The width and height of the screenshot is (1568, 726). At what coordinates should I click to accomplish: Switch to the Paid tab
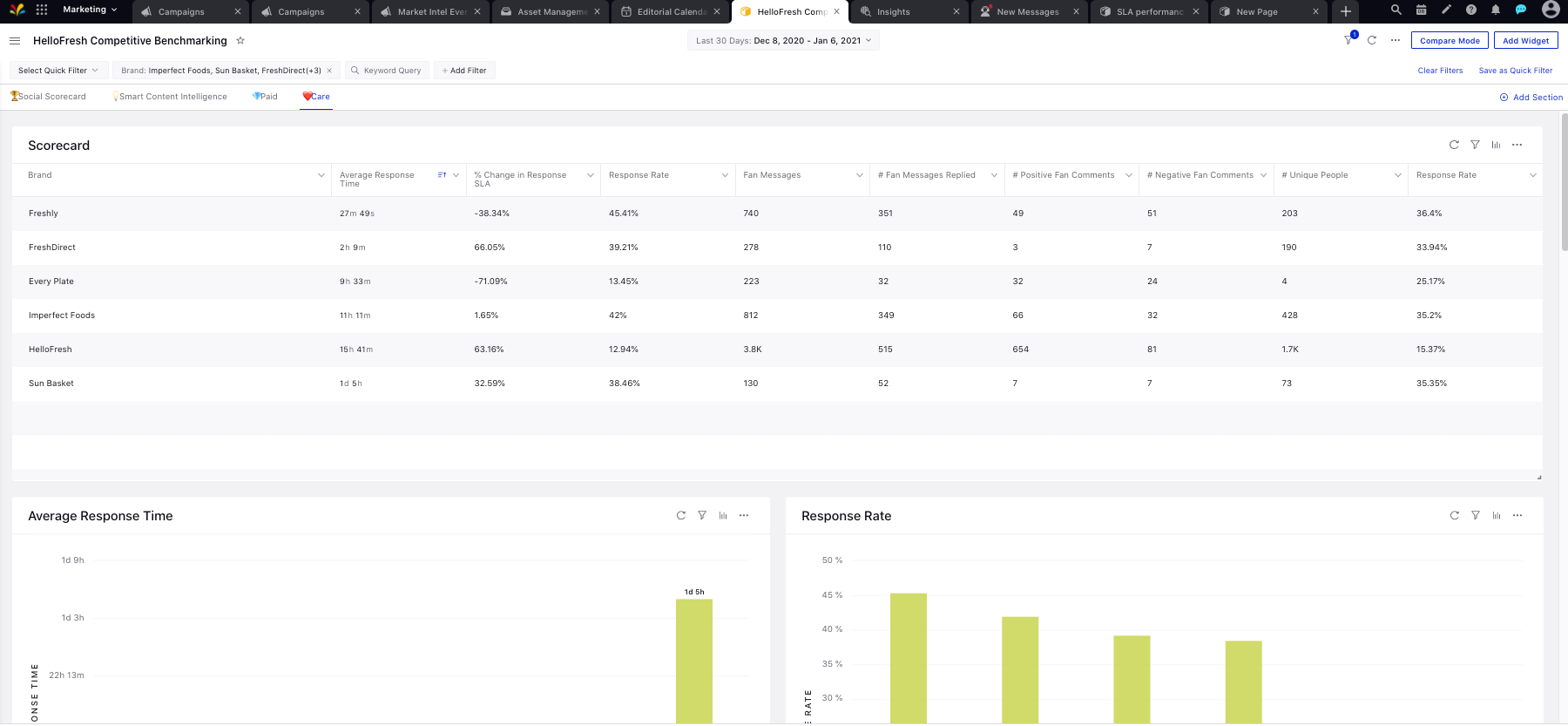coord(266,97)
